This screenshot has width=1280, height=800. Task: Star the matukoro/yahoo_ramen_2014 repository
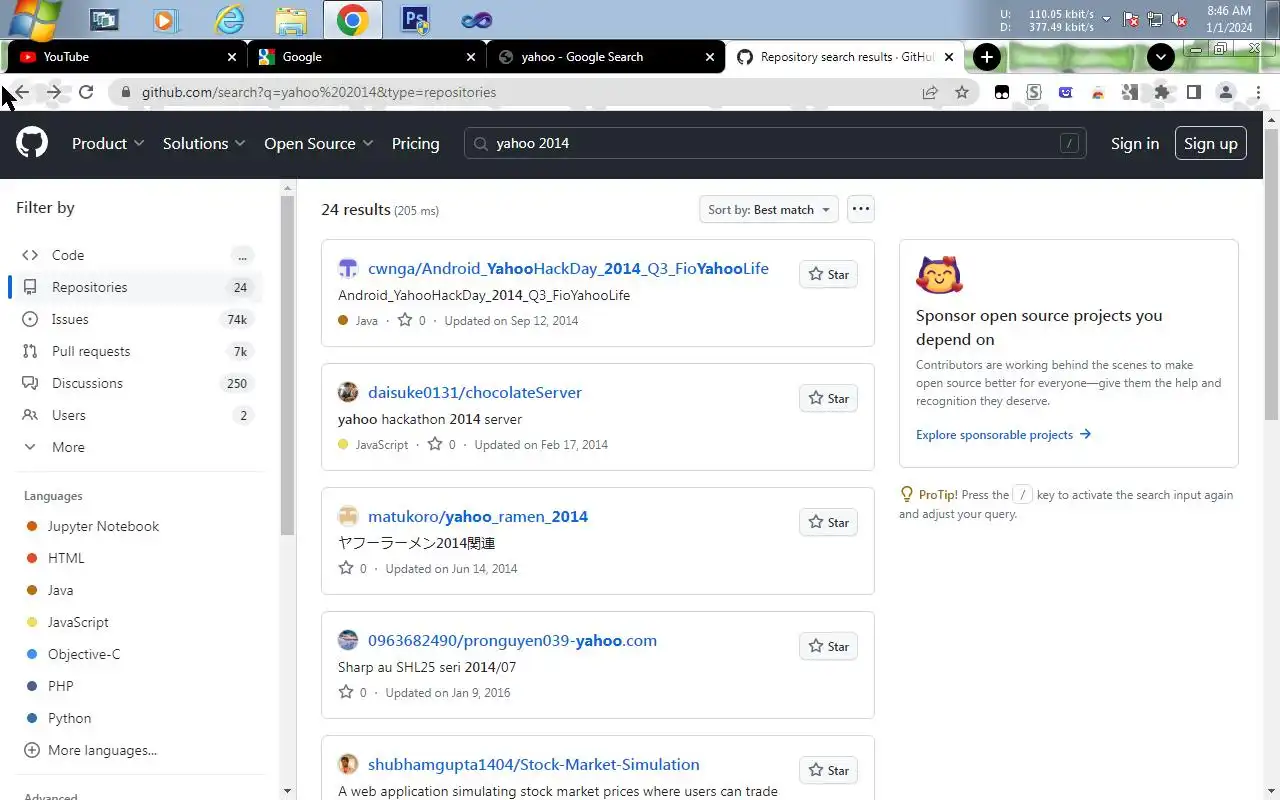pyautogui.click(x=828, y=522)
